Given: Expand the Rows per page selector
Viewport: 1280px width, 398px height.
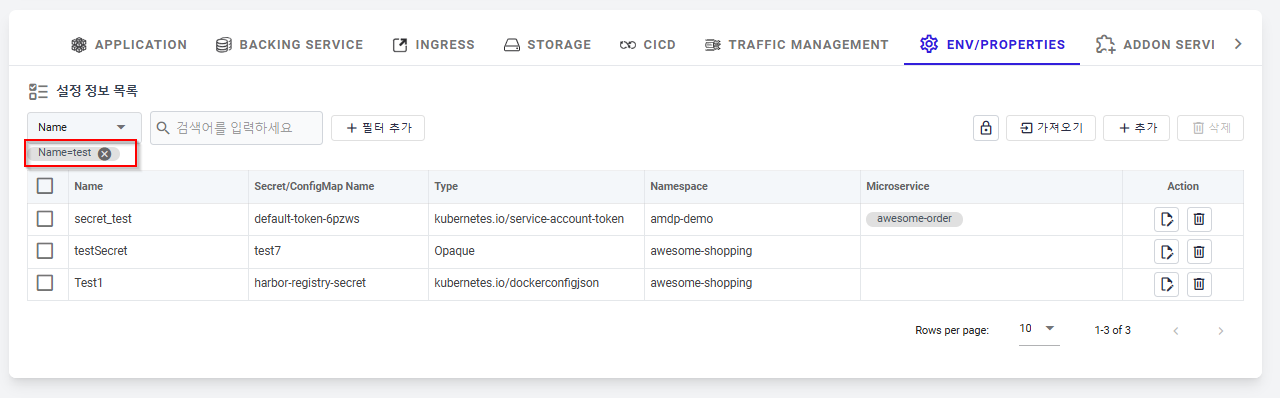Looking at the screenshot, I should click(x=1039, y=329).
